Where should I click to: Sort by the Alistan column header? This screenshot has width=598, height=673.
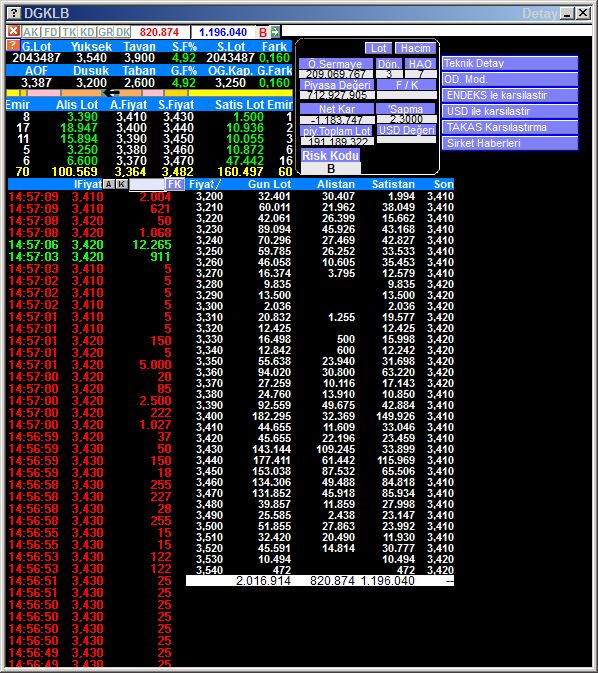click(x=336, y=184)
